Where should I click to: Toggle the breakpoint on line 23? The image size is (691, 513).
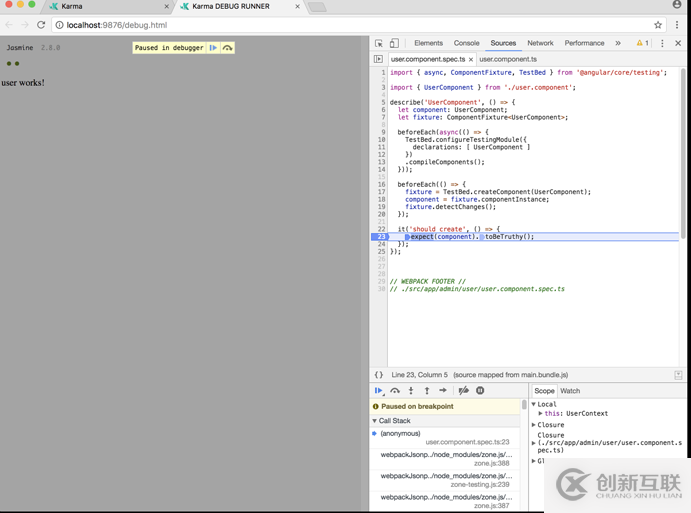tap(379, 237)
